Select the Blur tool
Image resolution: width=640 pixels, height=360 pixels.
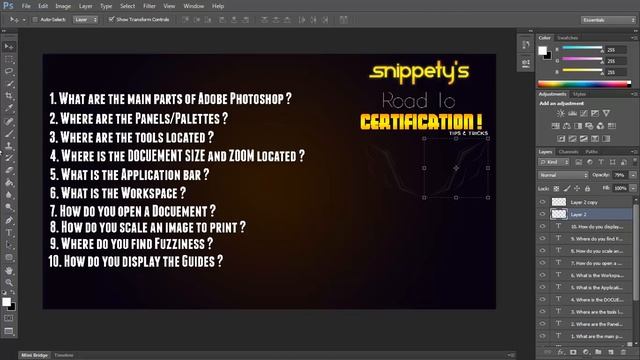tap(9, 195)
